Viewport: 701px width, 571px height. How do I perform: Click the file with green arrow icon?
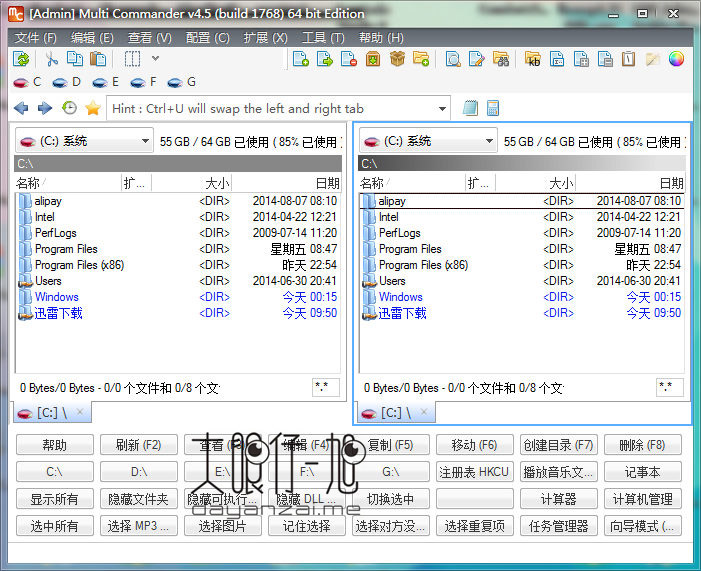[325, 59]
